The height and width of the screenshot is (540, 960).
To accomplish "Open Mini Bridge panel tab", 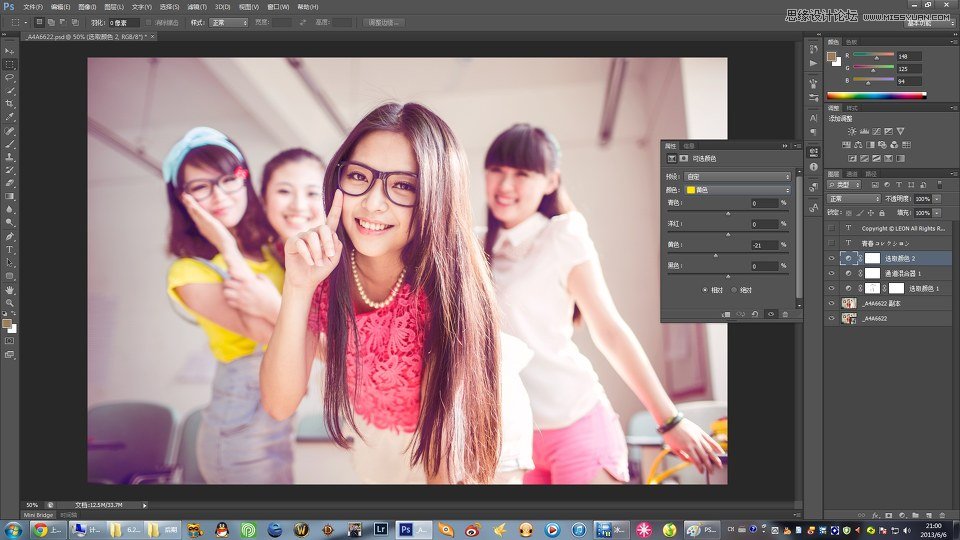I will [x=38, y=515].
